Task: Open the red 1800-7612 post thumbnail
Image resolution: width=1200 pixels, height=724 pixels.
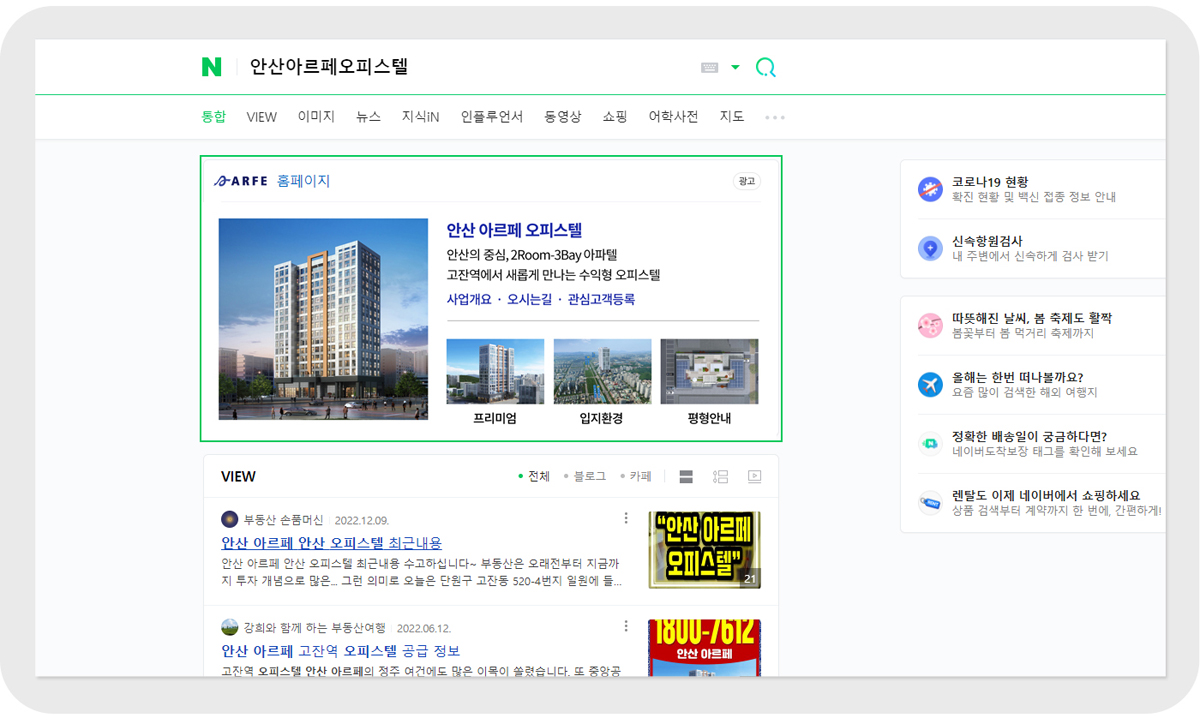Action: pos(704,648)
